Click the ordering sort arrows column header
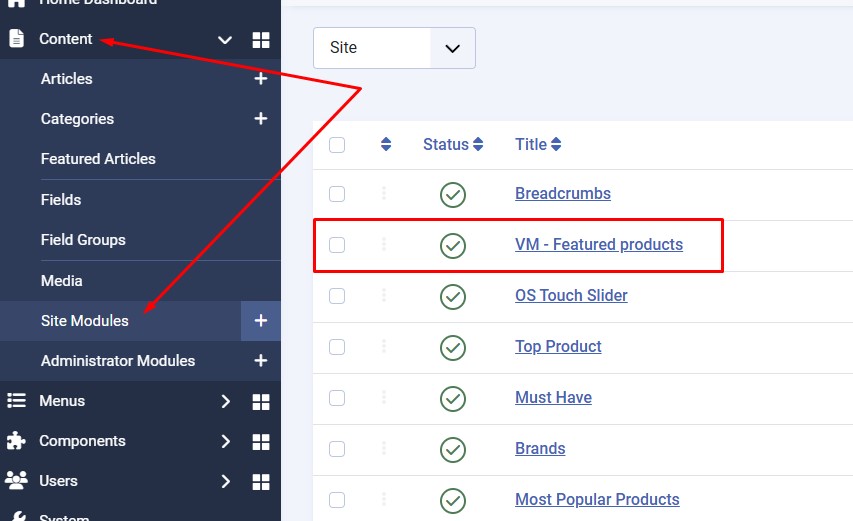 386,145
